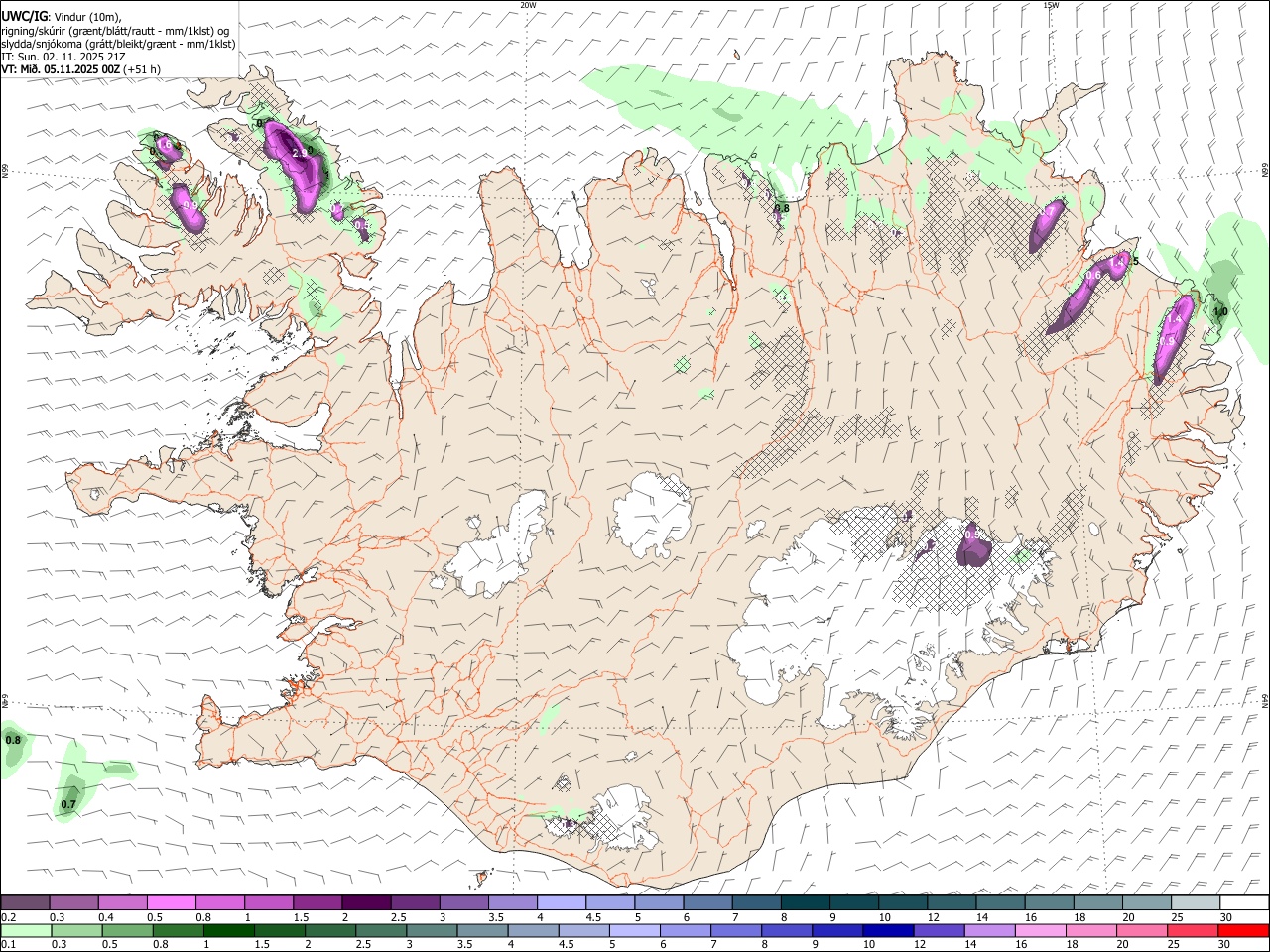The height and width of the screenshot is (952, 1270).
Task: Click the '18' label under upper legend row
Action: pos(1079,917)
